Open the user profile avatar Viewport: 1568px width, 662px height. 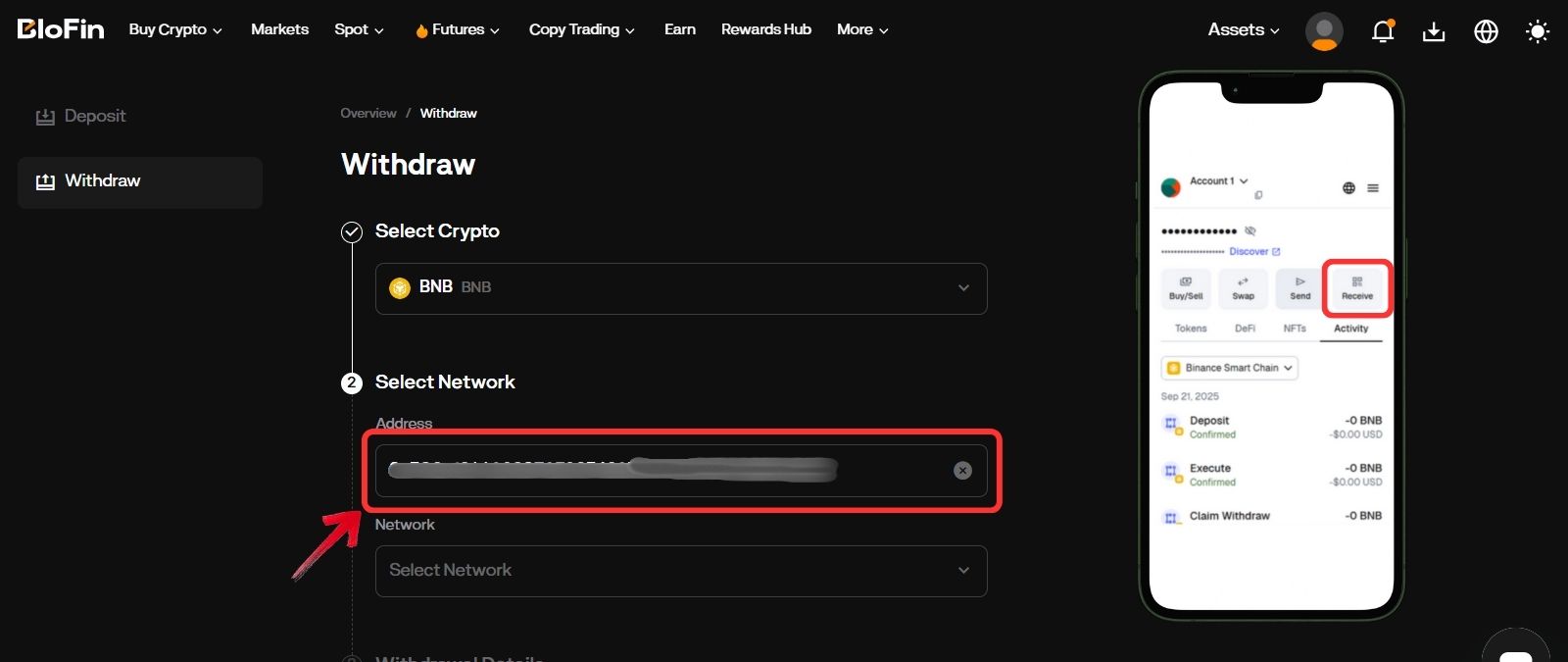pos(1324,31)
